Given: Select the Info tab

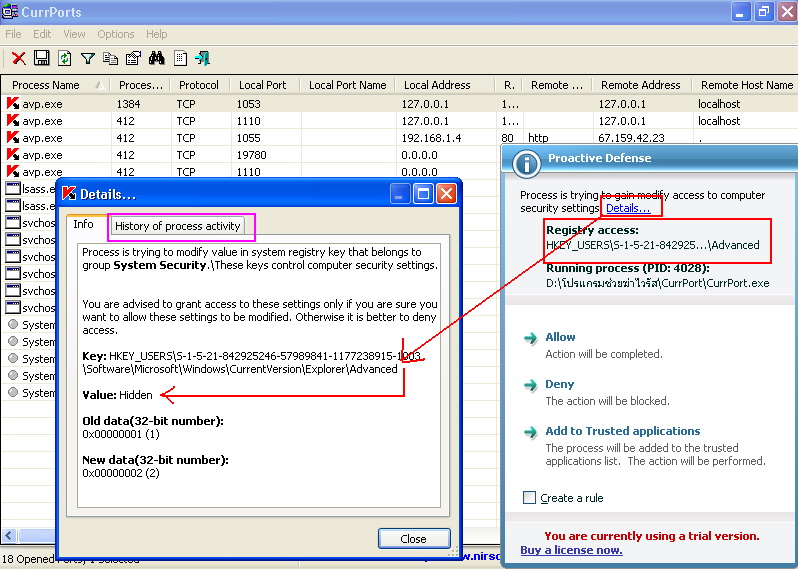Looking at the screenshot, I should pos(83,224).
